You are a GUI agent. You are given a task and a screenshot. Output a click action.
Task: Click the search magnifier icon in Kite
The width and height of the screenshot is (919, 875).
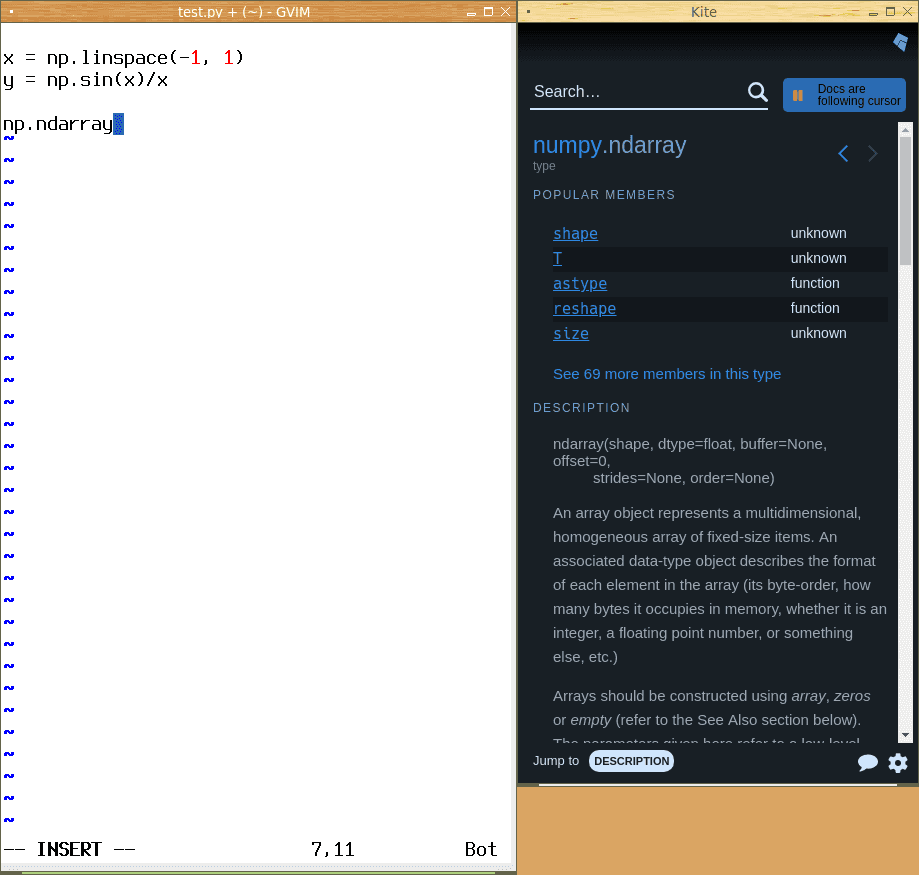pyautogui.click(x=757, y=91)
